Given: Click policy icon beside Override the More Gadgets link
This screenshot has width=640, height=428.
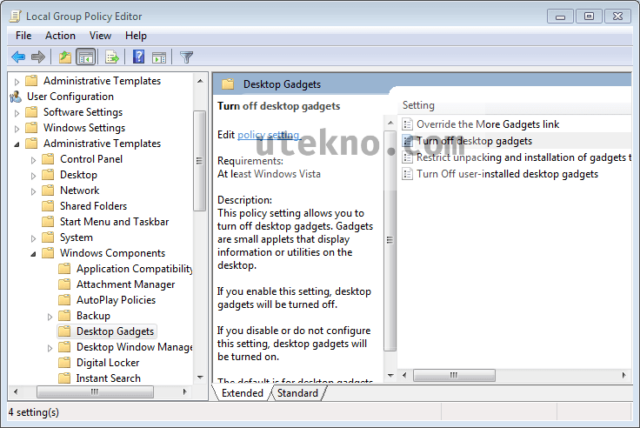Looking at the screenshot, I should (407, 124).
